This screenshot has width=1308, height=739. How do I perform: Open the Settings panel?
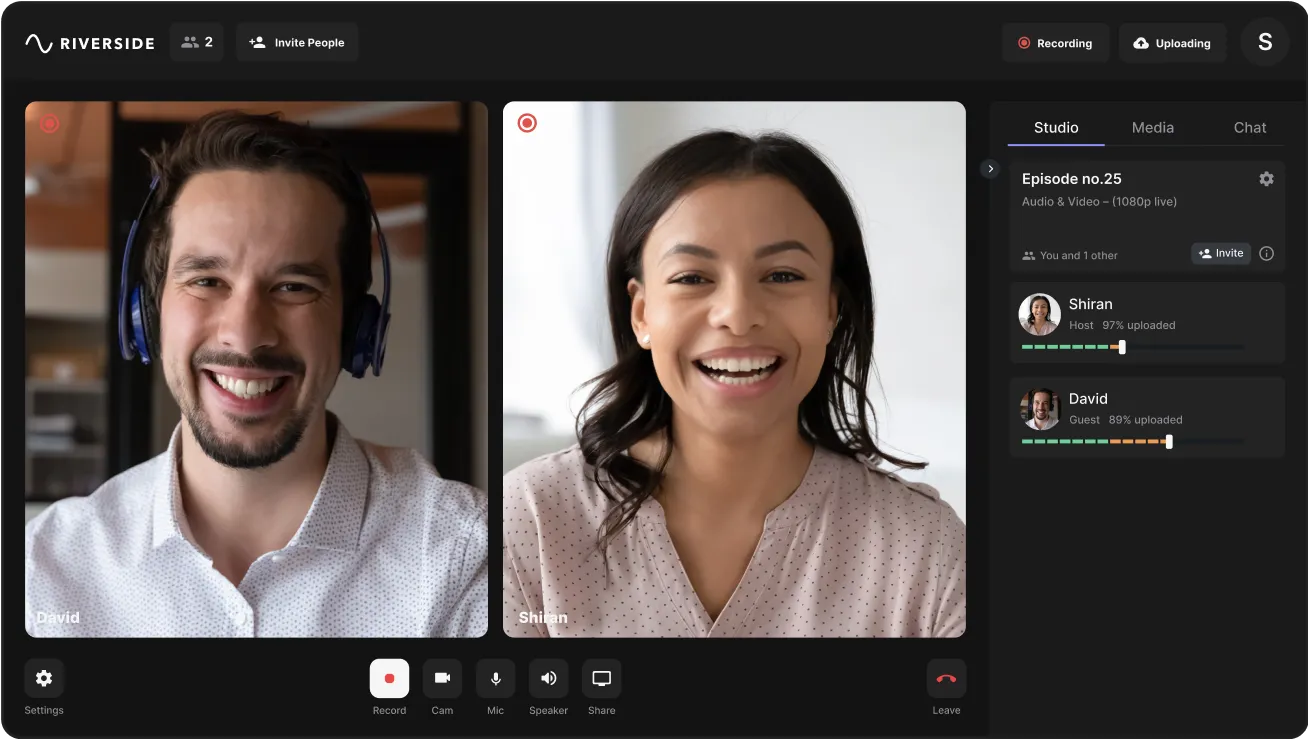(43, 677)
